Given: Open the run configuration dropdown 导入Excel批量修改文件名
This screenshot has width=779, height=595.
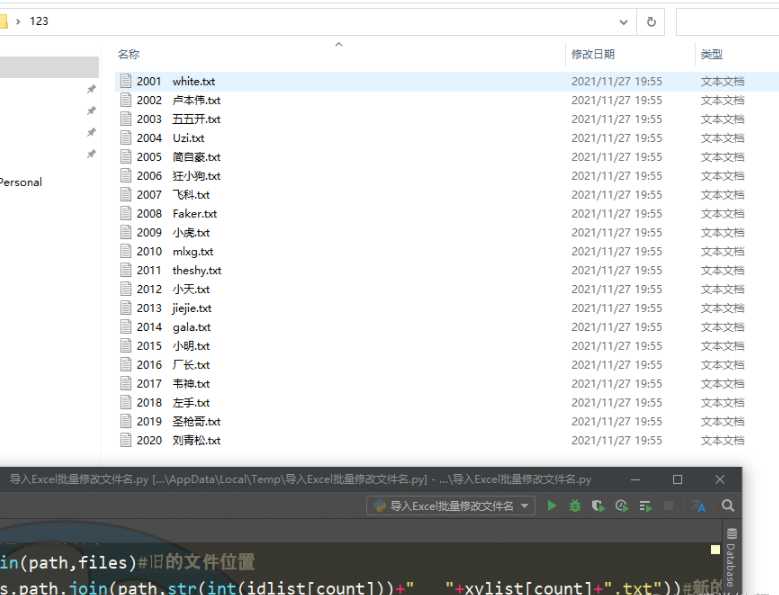Looking at the screenshot, I should (452, 506).
